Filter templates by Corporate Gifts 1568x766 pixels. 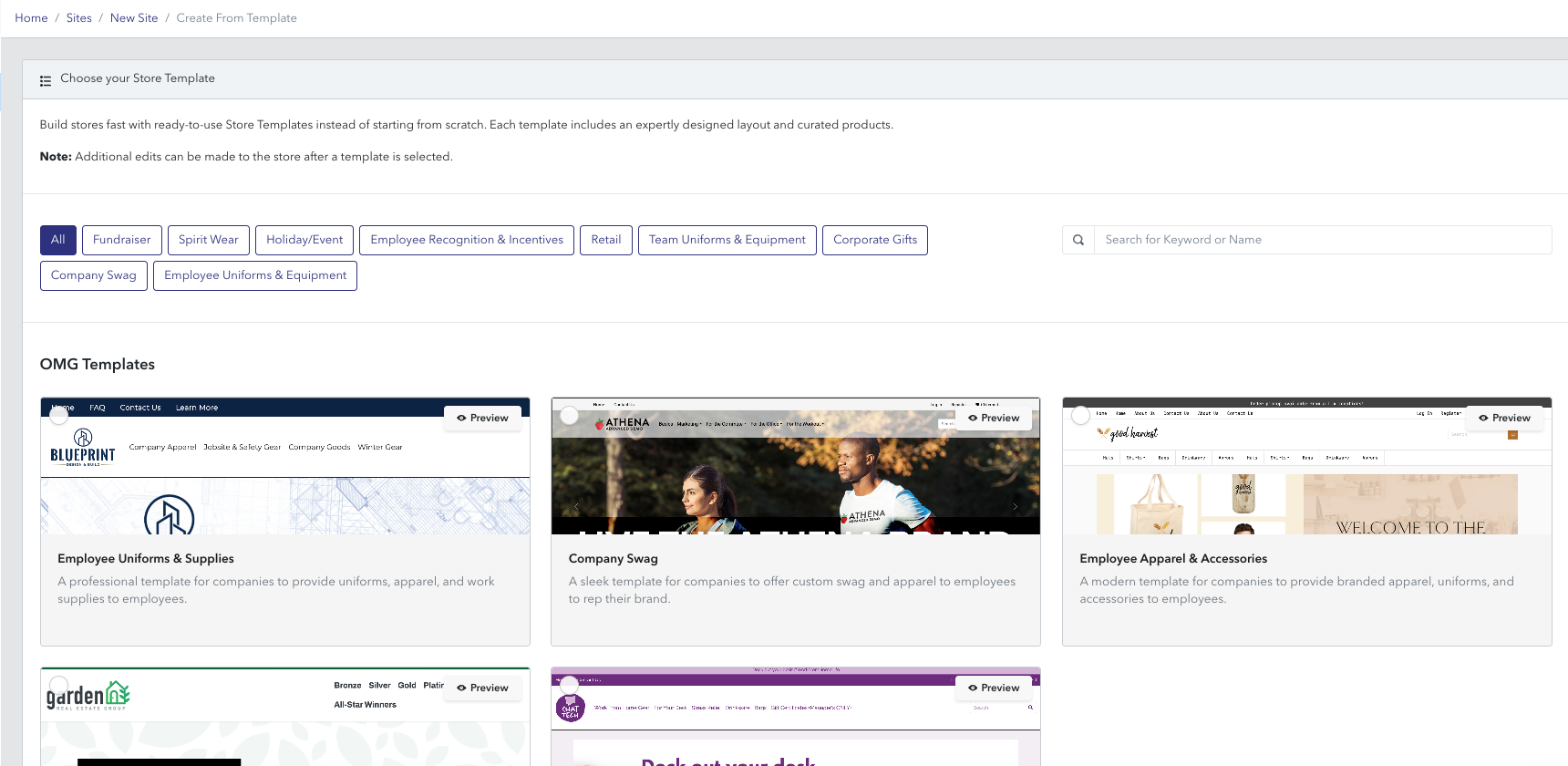click(875, 240)
